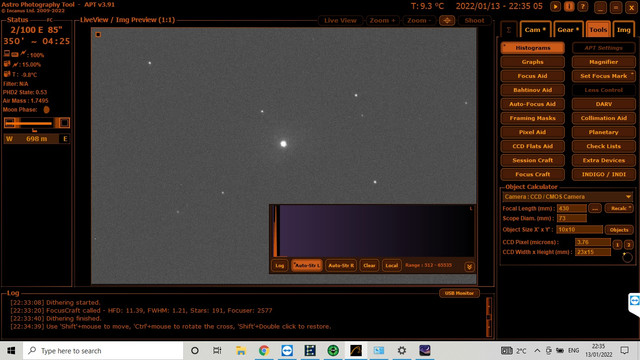Click the USB Monitor button
The height and width of the screenshot is (360, 640).
pyautogui.click(x=459, y=293)
